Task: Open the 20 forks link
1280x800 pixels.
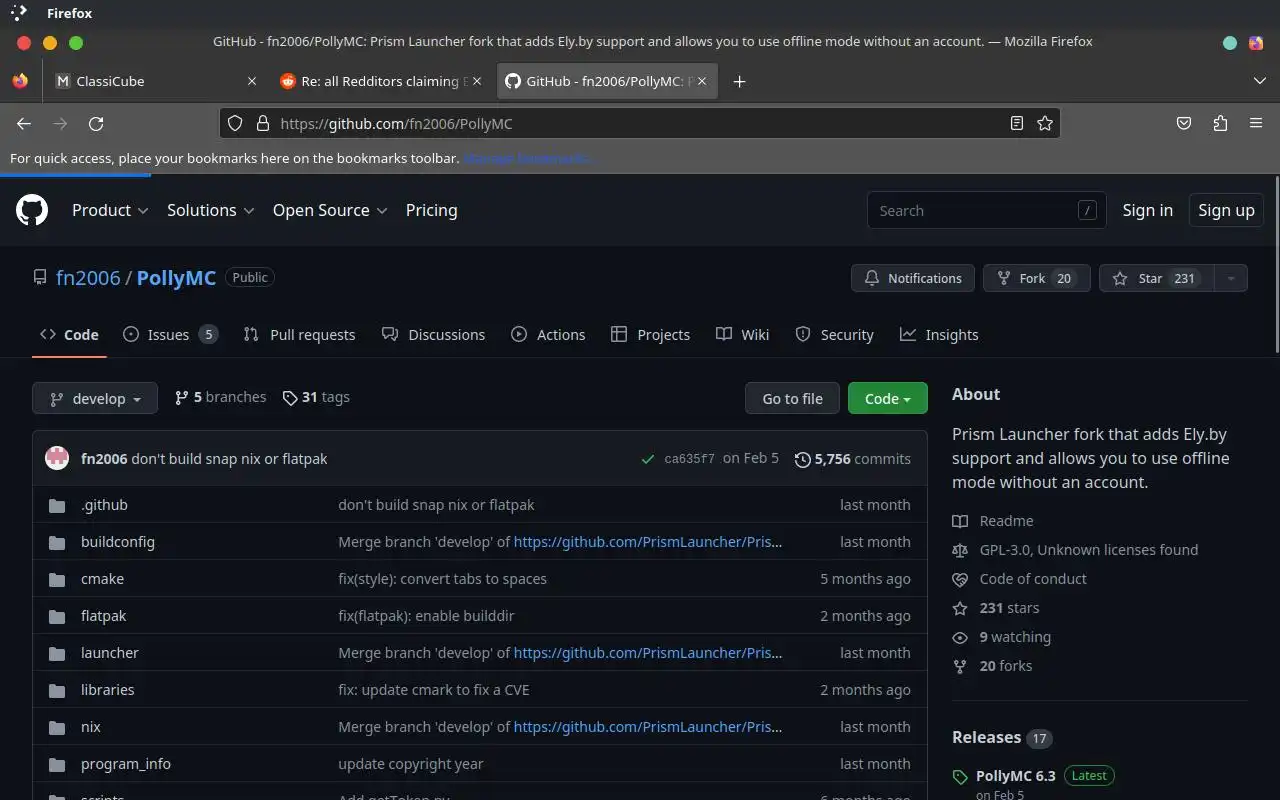Action: tap(992, 666)
